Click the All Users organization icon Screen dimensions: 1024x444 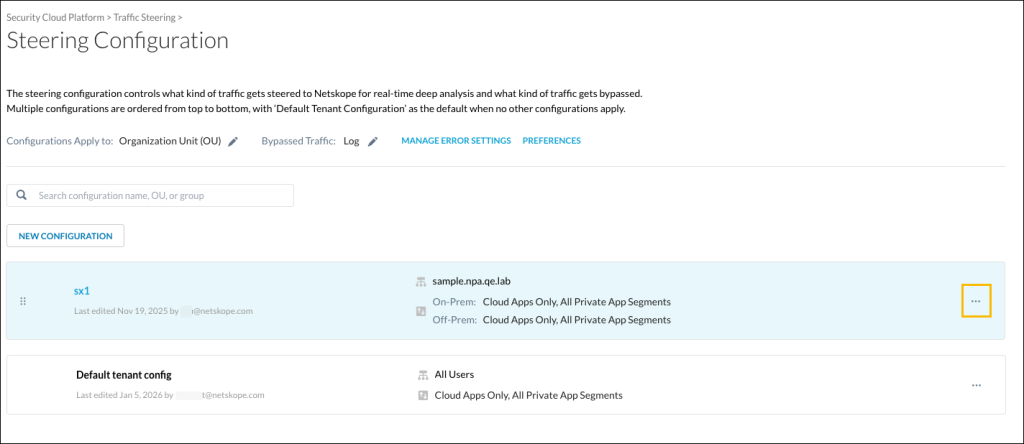(423, 375)
